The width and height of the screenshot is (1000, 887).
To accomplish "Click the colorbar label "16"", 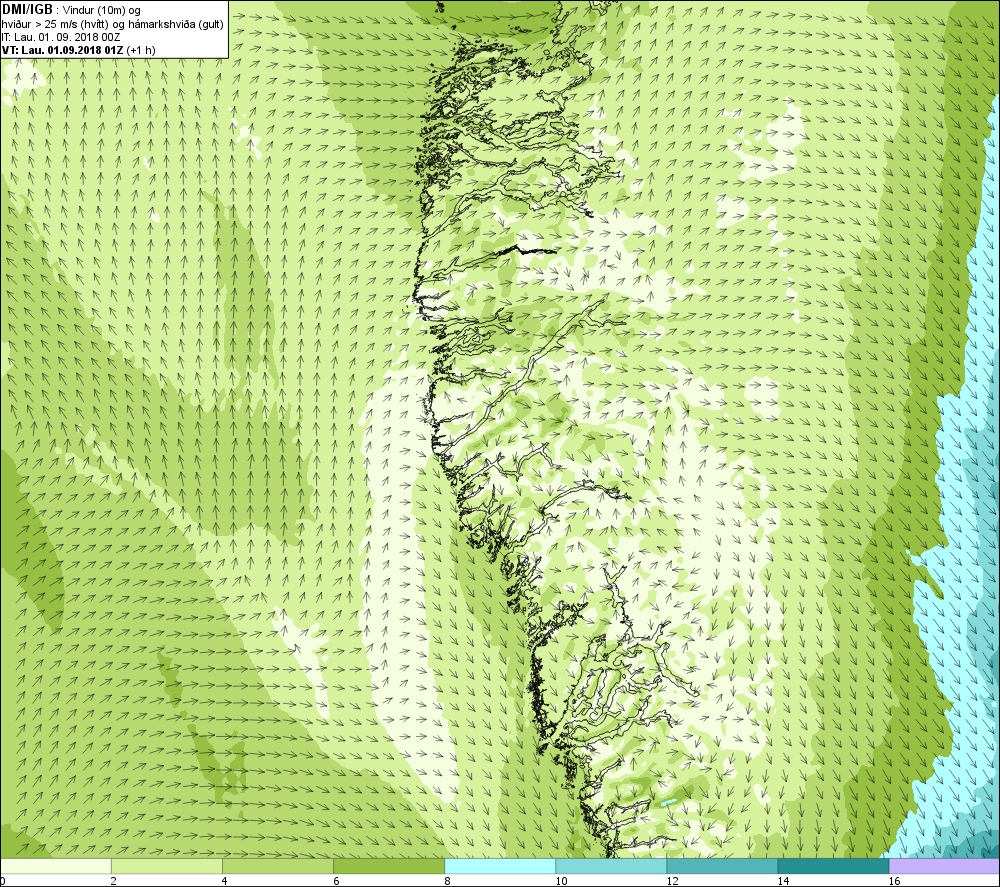I will (x=894, y=881).
